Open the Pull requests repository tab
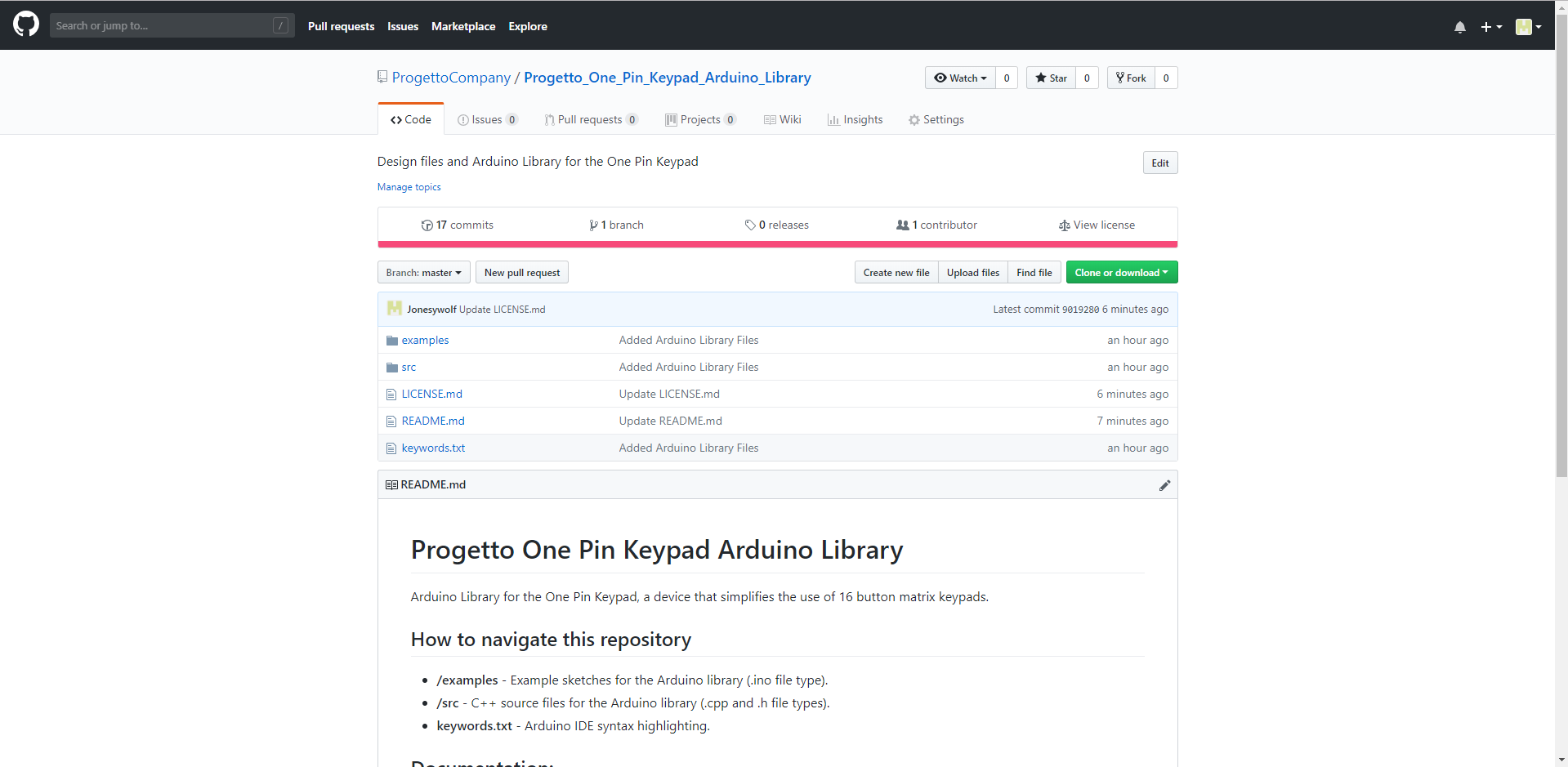The image size is (1568, 767). [591, 119]
